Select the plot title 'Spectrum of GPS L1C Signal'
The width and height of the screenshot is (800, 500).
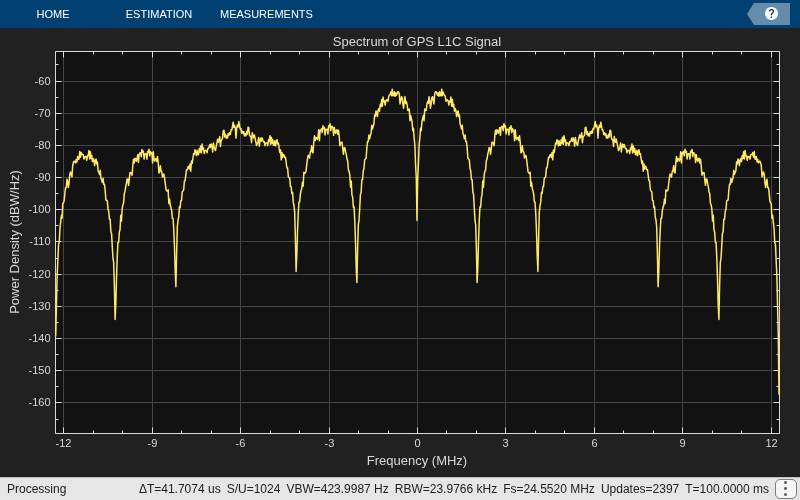(417, 42)
